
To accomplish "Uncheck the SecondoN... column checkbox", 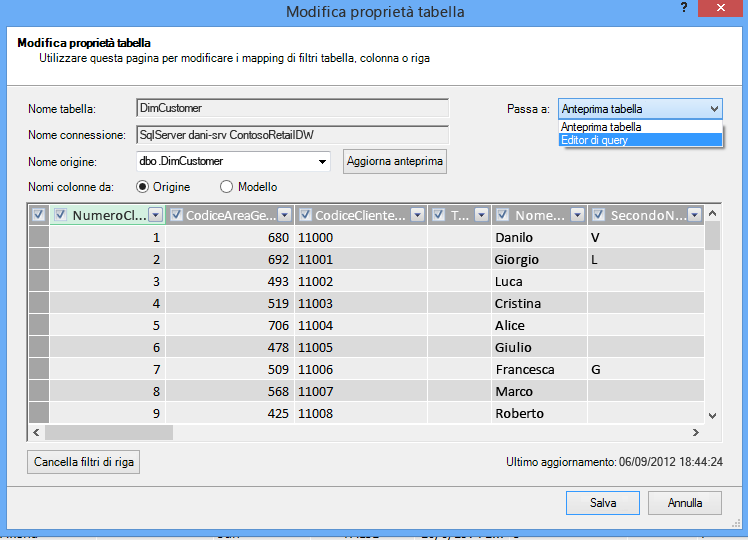I will (x=599, y=215).
